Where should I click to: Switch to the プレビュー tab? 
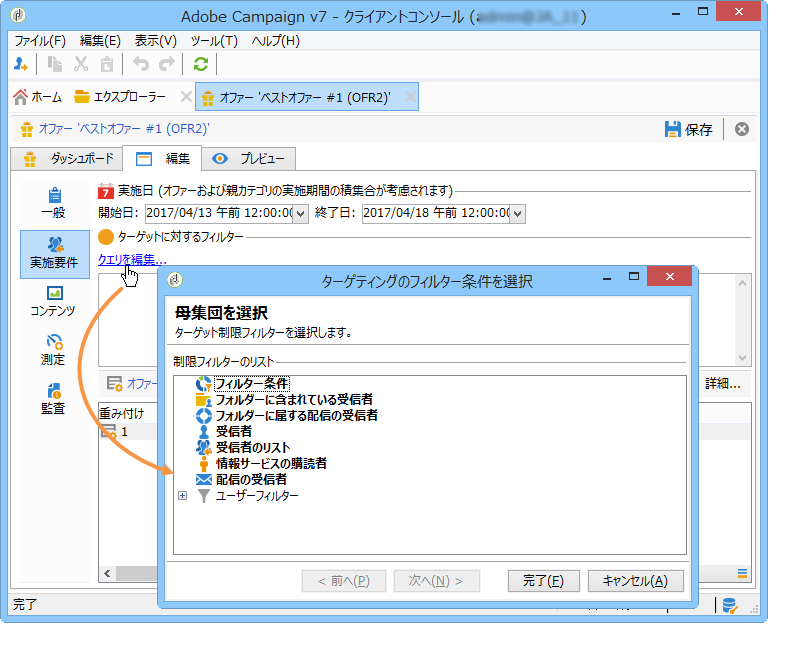[x=249, y=159]
